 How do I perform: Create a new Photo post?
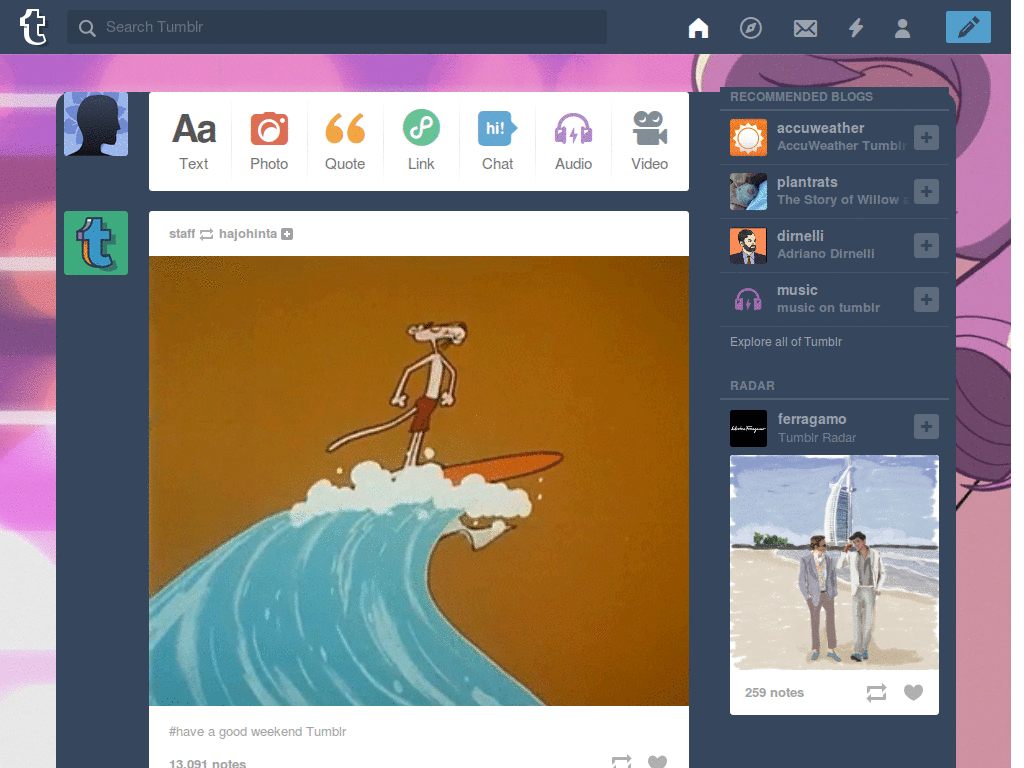pyautogui.click(x=269, y=141)
